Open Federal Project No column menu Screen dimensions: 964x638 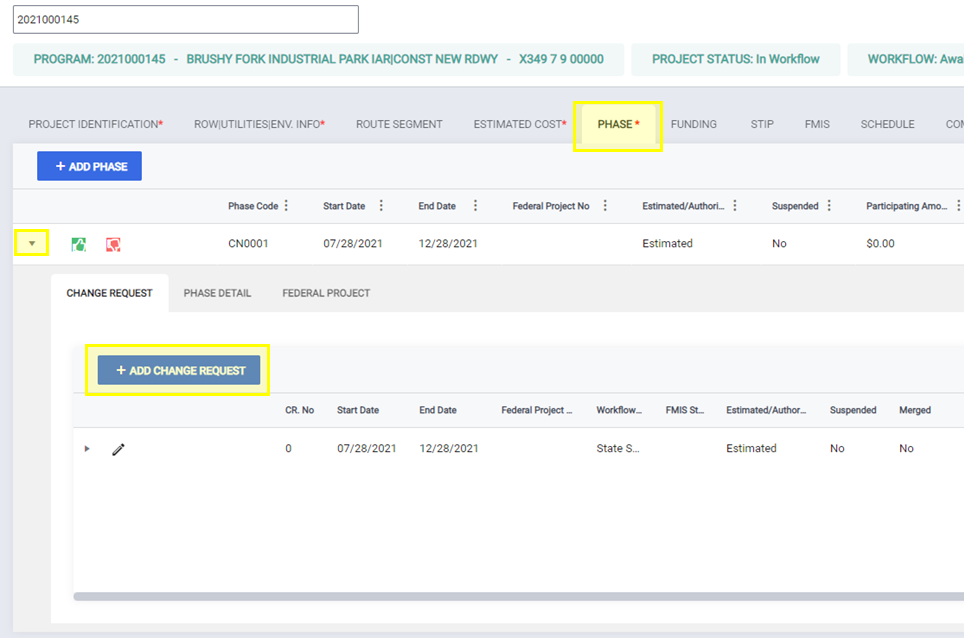click(605, 206)
